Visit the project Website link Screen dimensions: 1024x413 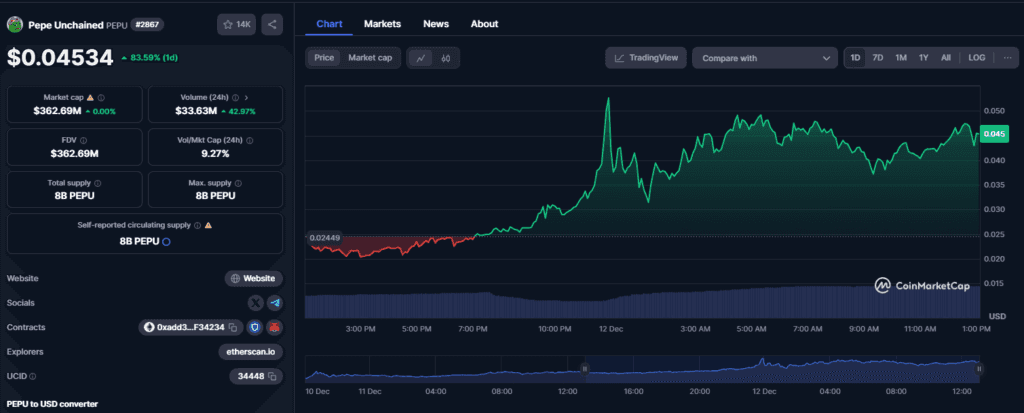click(x=254, y=278)
